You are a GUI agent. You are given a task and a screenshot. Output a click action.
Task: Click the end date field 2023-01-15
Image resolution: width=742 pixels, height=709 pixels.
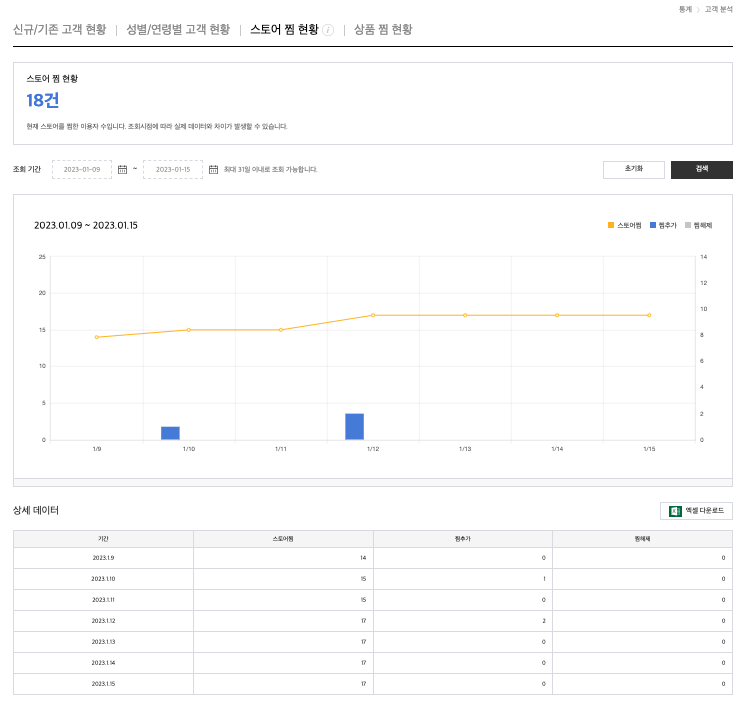tap(173, 170)
